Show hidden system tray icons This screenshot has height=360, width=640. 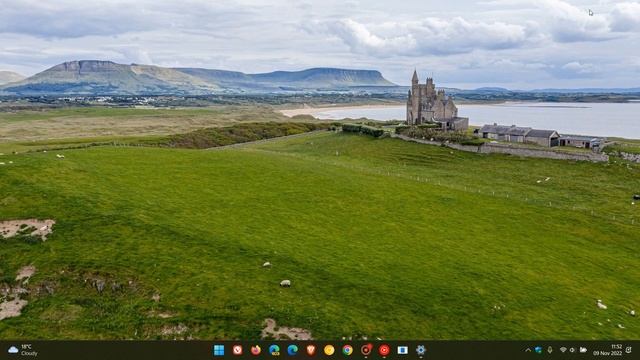tap(528, 350)
